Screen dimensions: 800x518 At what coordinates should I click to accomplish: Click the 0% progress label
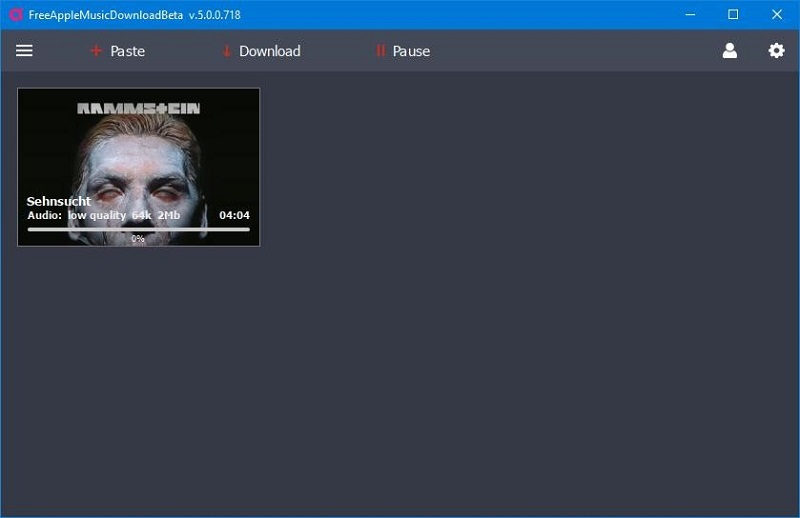(x=138, y=238)
